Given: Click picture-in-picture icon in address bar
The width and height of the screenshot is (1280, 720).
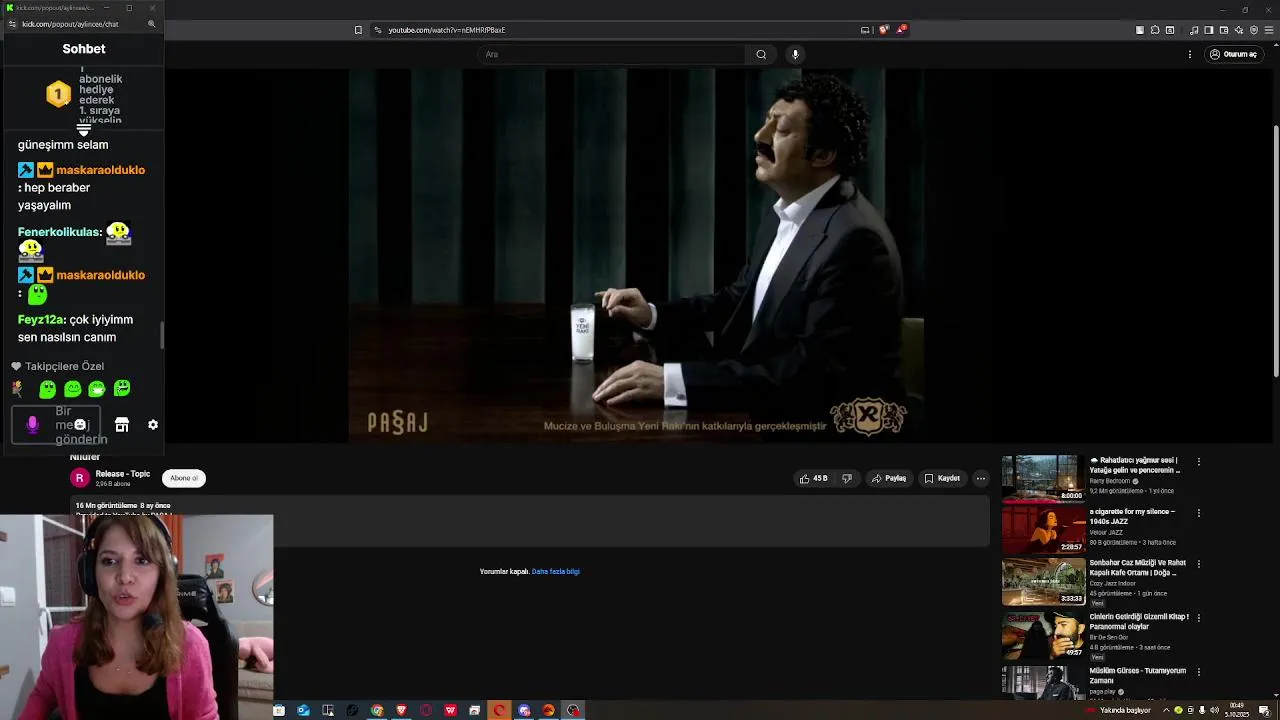Looking at the screenshot, I should pos(865,30).
